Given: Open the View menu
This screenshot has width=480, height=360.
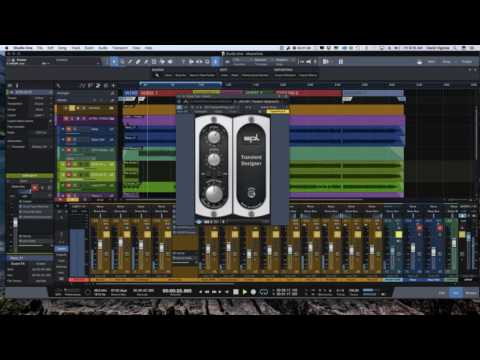Looking at the screenshot, I should pyautogui.click(x=136, y=48).
